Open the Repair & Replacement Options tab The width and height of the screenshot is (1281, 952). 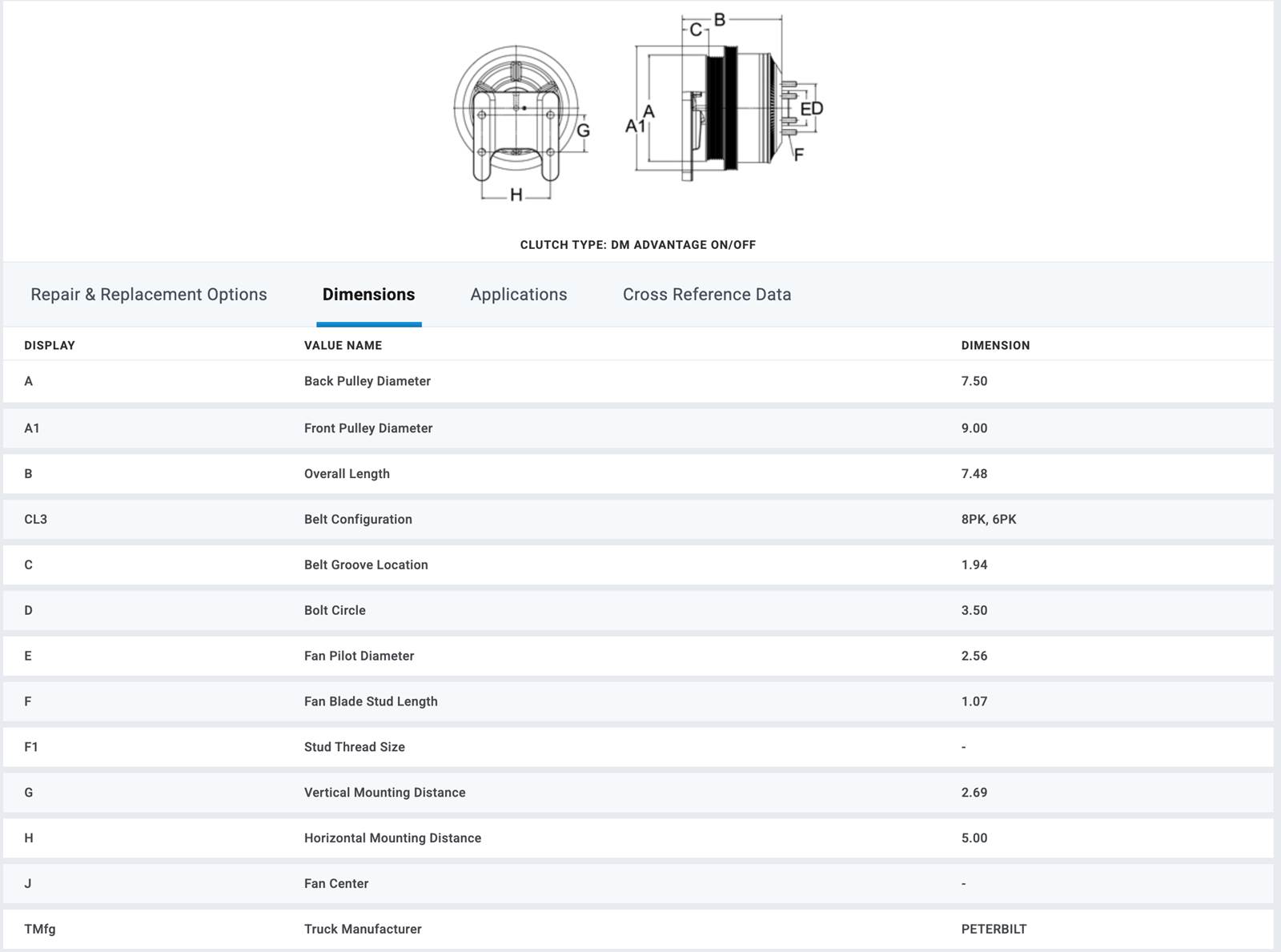[x=149, y=295]
